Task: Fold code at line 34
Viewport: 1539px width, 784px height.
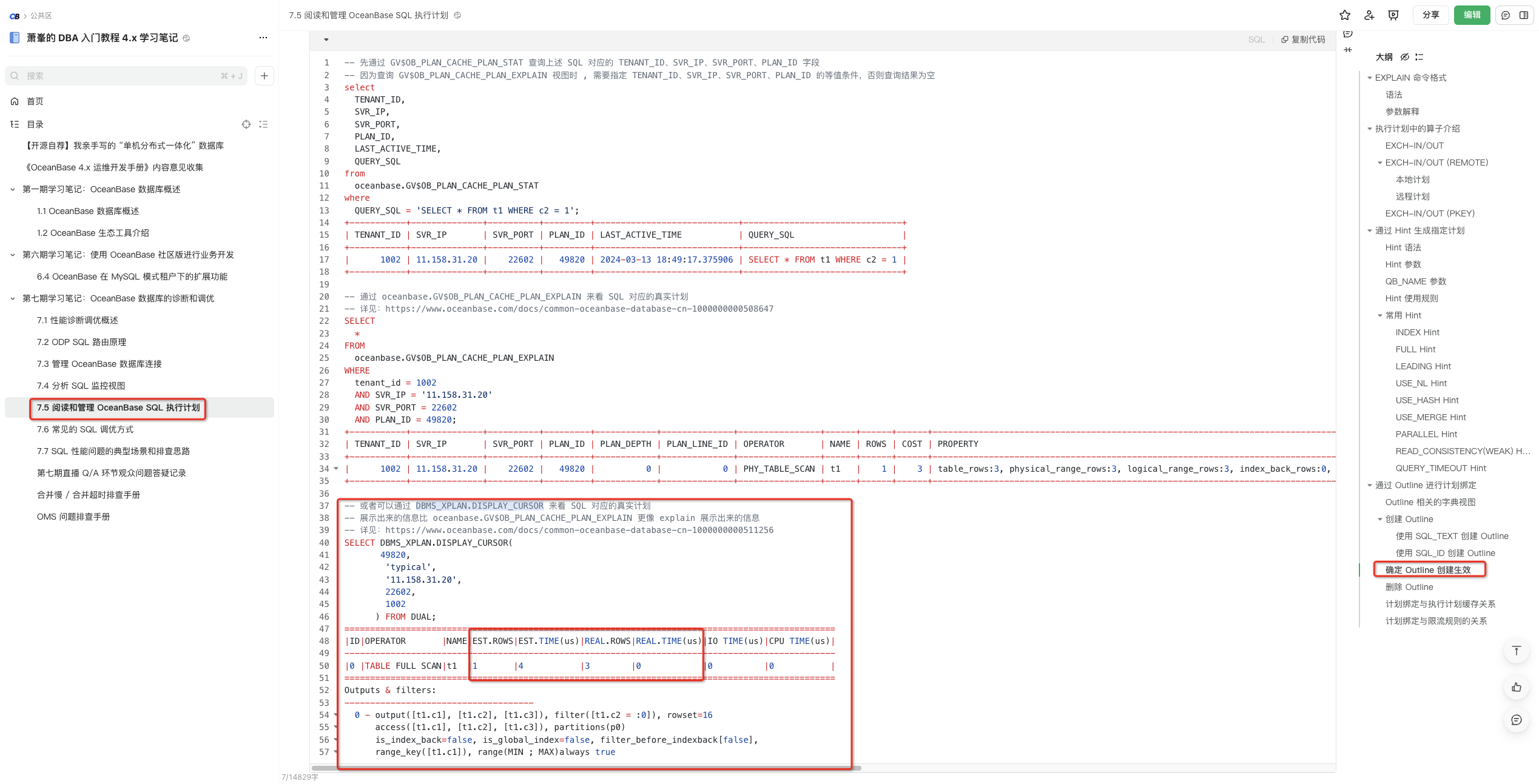Action: coord(336,469)
